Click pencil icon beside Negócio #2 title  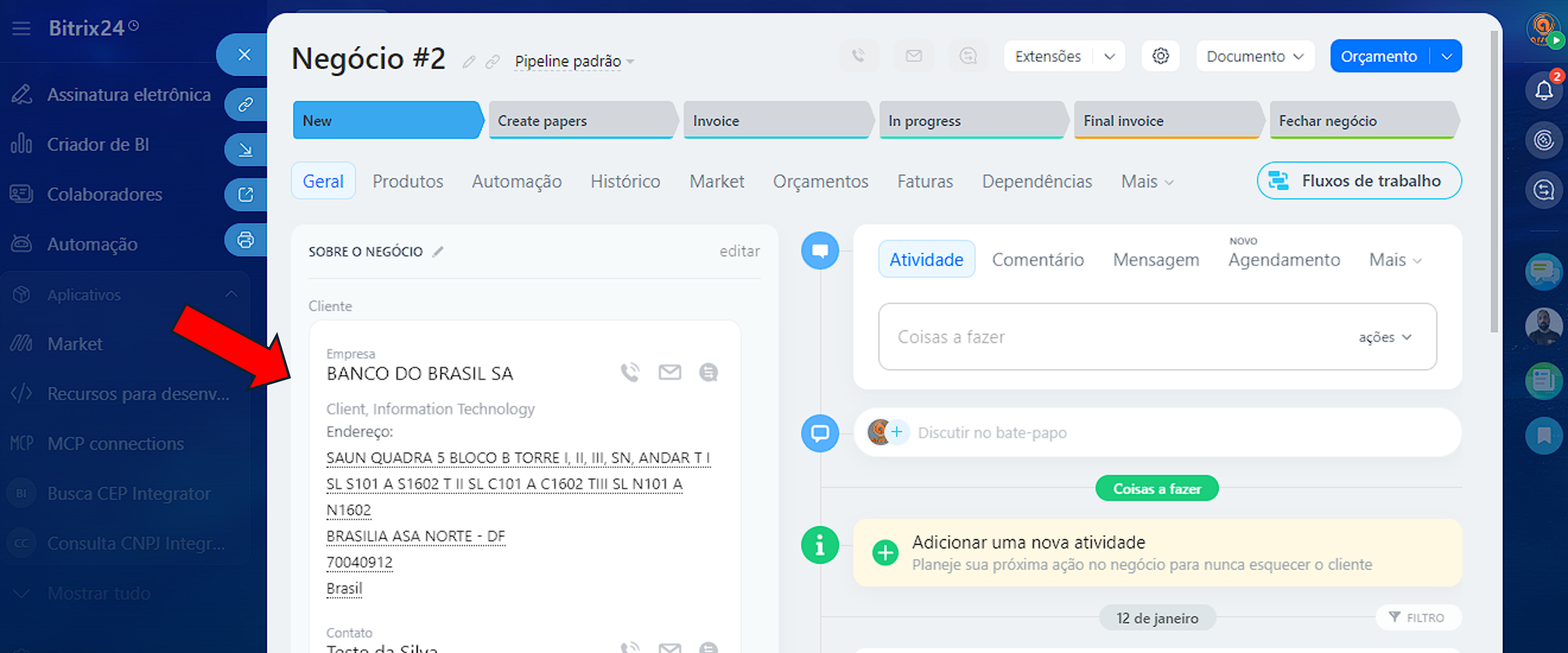click(468, 62)
